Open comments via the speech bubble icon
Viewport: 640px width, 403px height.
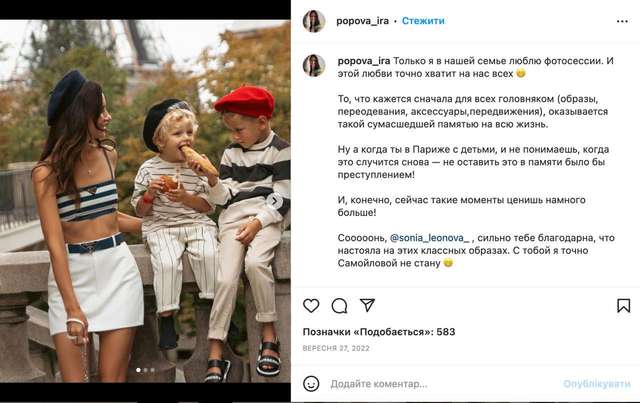pos(339,305)
